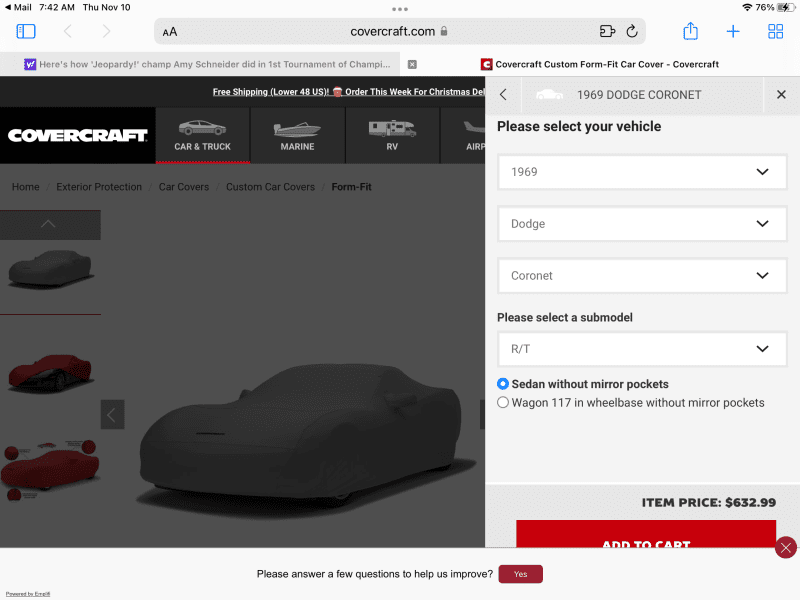Image resolution: width=800 pixels, height=600 pixels.
Task: Open the RV category
Action: pyautogui.click(x=392, y=135)
